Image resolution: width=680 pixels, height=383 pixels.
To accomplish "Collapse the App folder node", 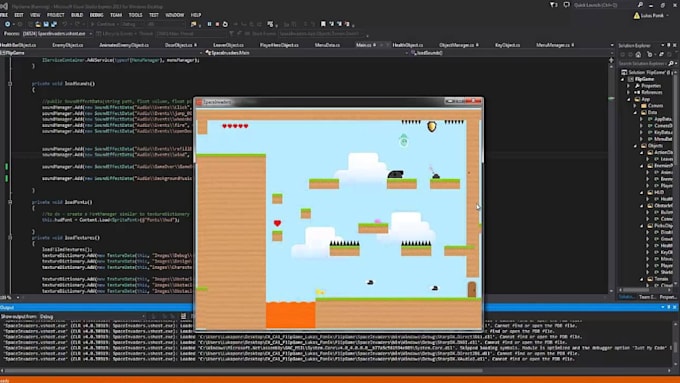I will click(x=629, y=99).
